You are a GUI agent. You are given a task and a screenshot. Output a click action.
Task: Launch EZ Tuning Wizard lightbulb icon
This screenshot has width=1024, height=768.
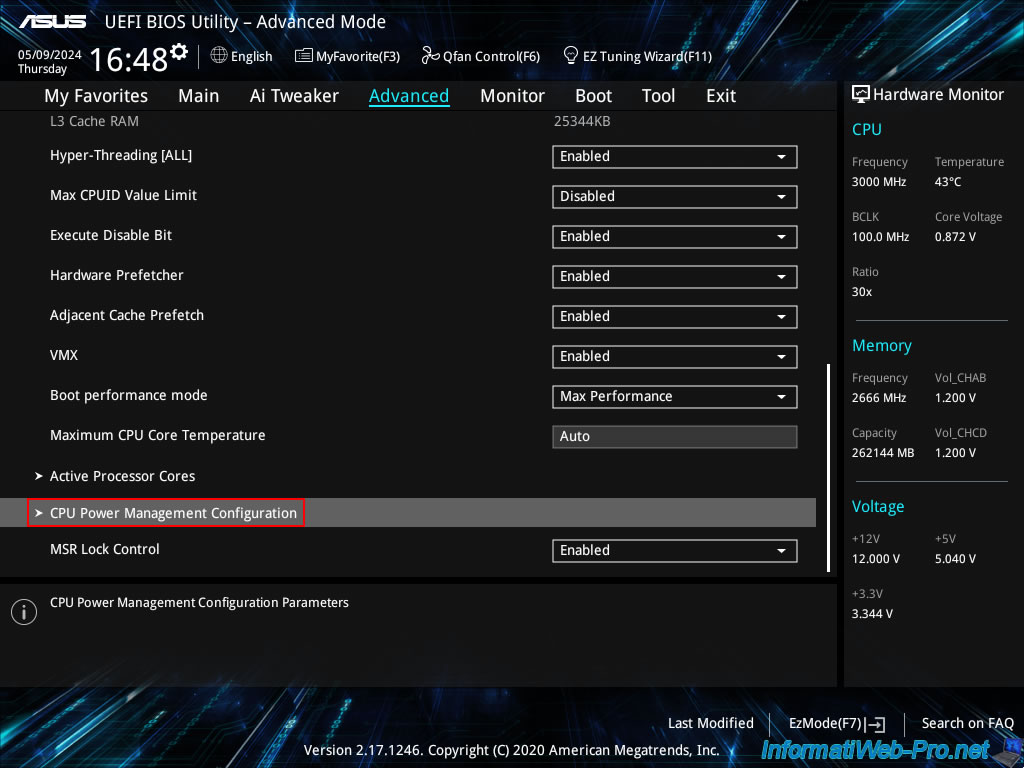[571, 55]
